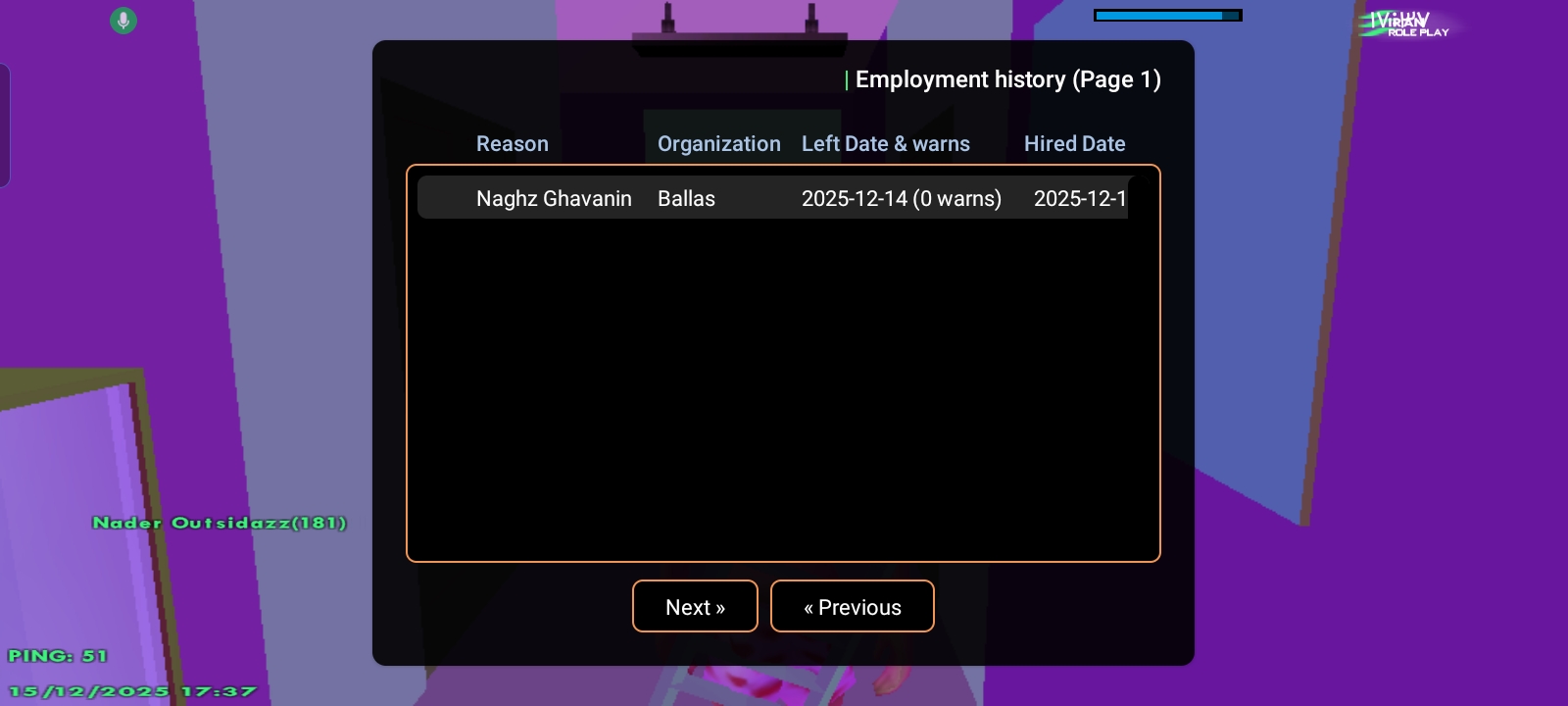This screenshot has height=706, width=1568.
Task: Click the blue health bar at top
Action: (x=1166, y=16)
